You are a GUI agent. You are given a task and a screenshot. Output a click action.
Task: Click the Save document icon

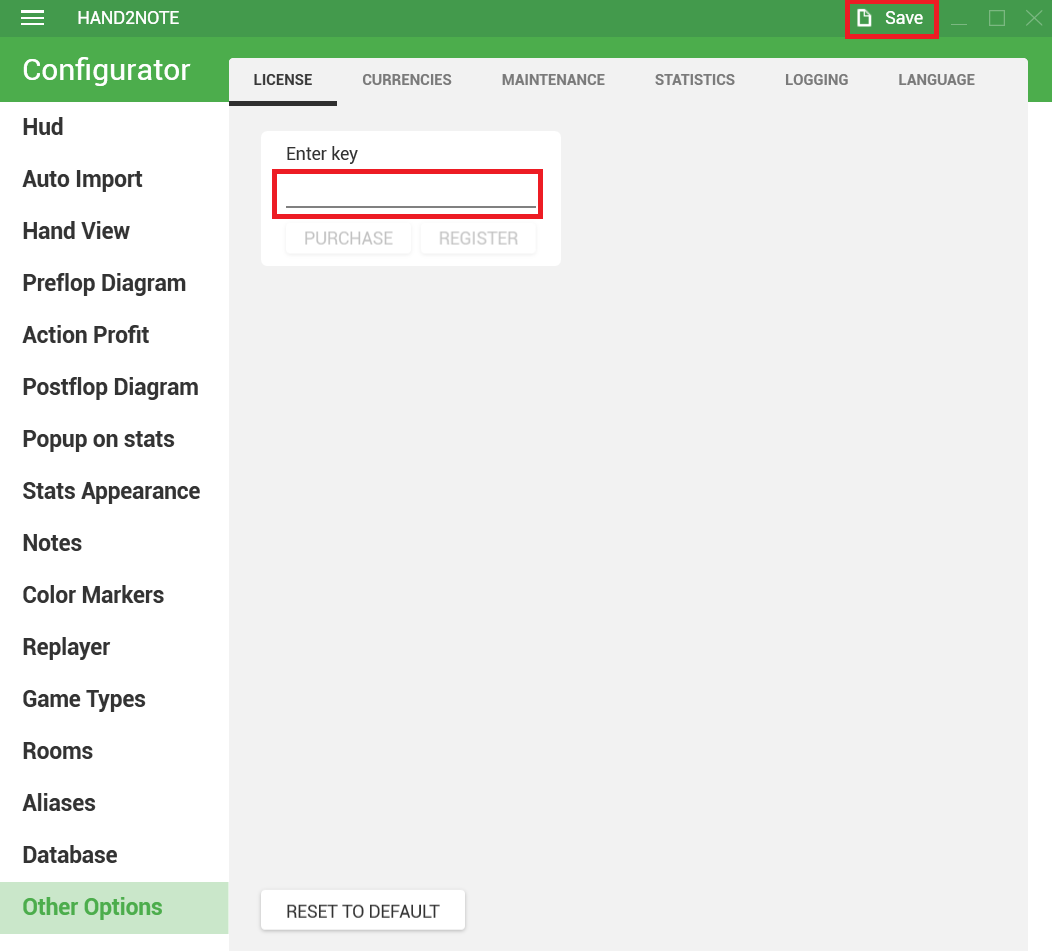coord(866,18)
